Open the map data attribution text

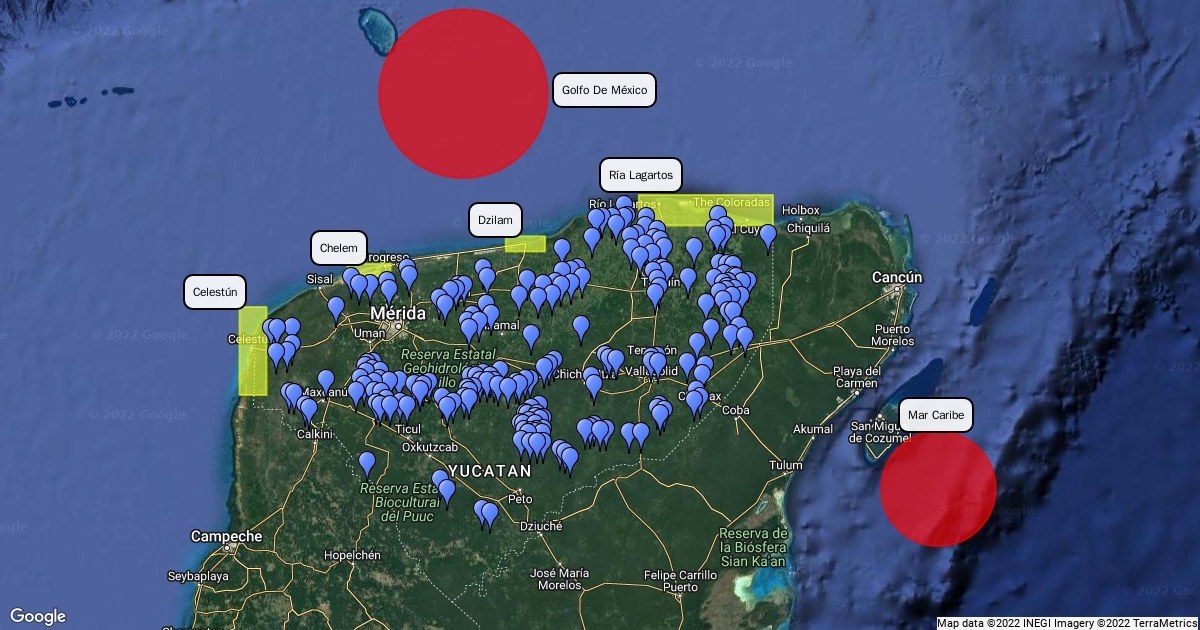click(x=1066, y=623)
